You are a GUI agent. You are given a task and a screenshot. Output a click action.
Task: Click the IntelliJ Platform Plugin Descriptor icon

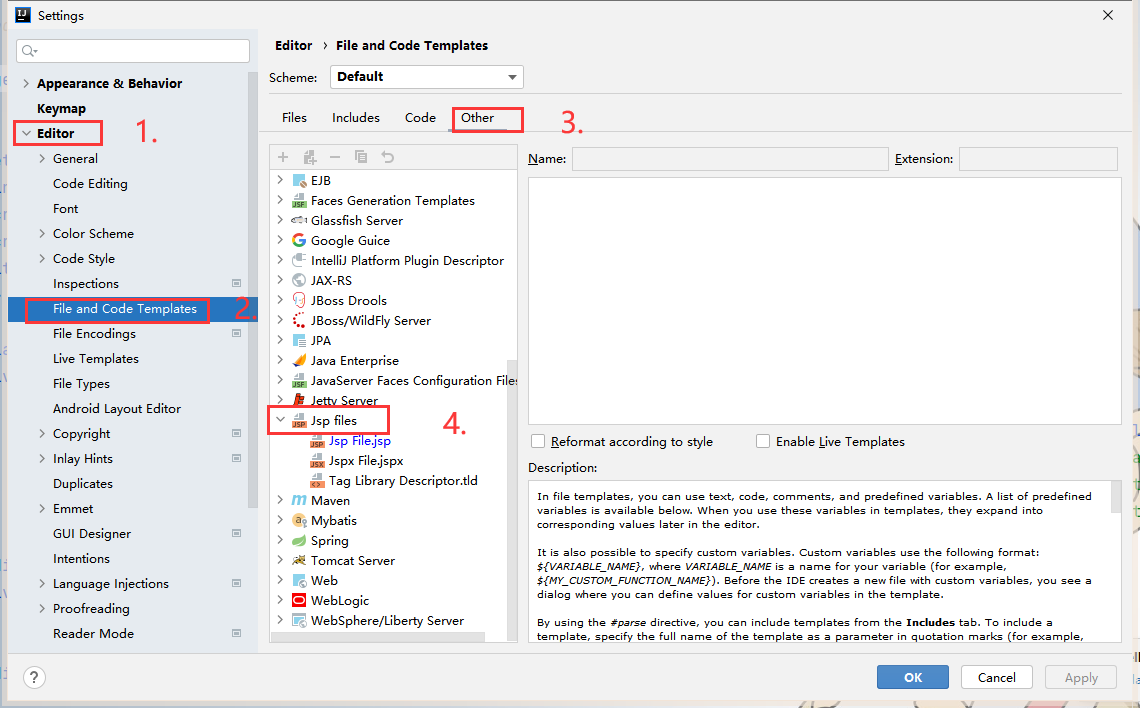[299, 260]
